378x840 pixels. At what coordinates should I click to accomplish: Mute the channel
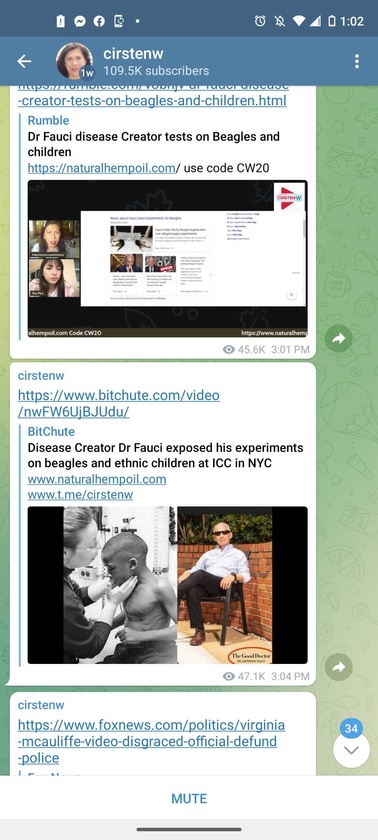(x=189, y=798)
